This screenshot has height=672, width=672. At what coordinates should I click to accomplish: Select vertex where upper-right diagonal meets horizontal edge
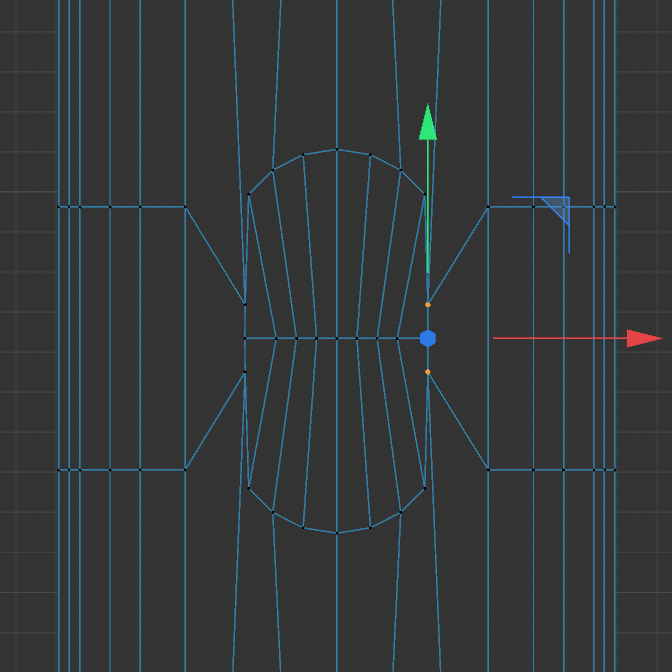pos(488,207)
